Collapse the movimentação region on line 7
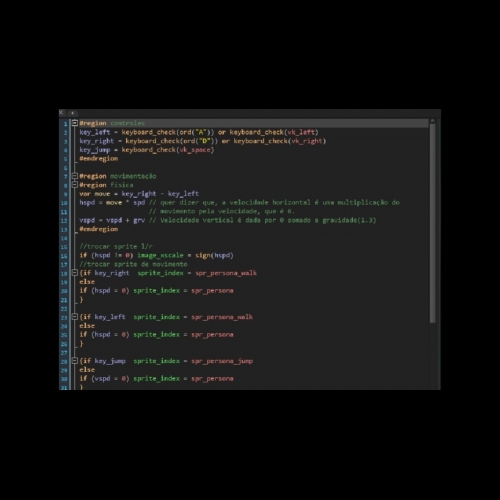The width and height of the screenshot is (500, 500). pyautogui.click(x=75, y=176)
